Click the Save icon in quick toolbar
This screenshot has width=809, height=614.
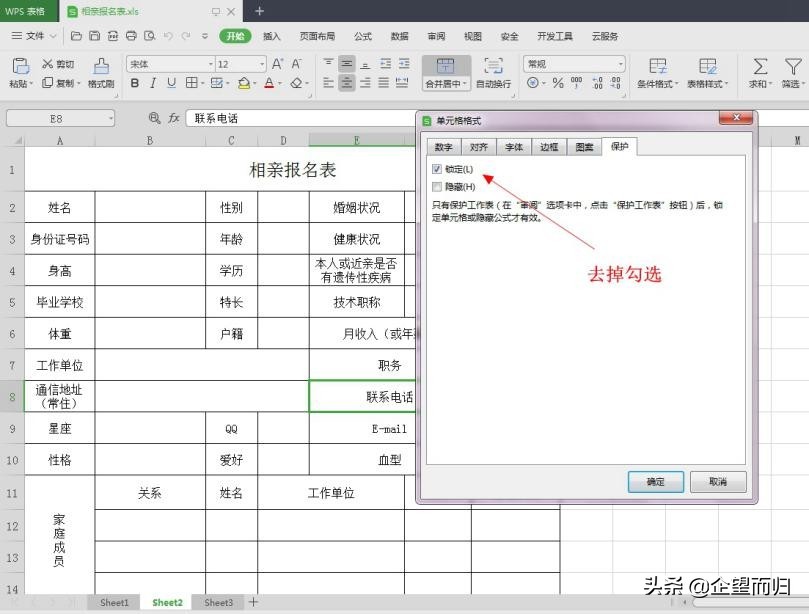94,36
